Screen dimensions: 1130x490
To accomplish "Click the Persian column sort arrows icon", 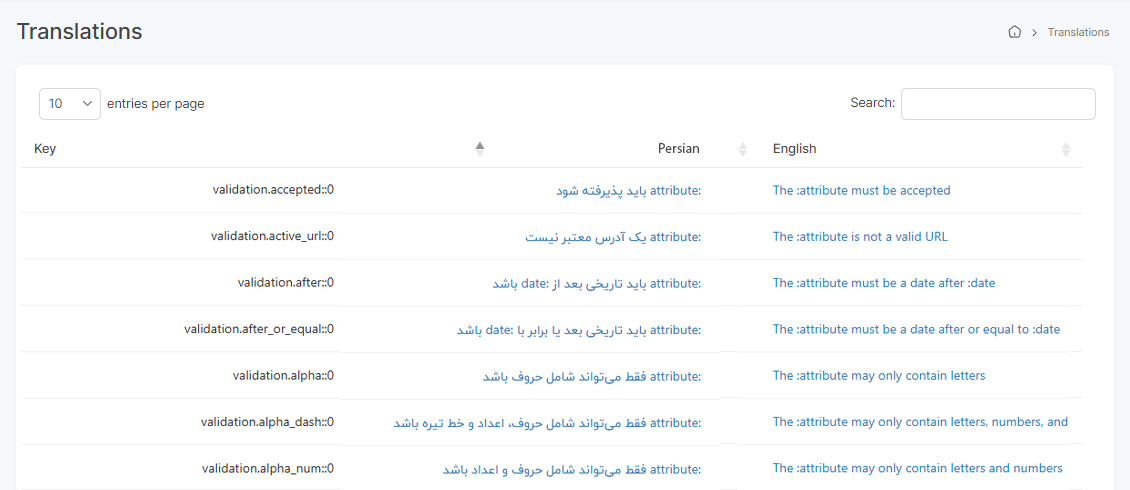I will (x=742, y=149).
